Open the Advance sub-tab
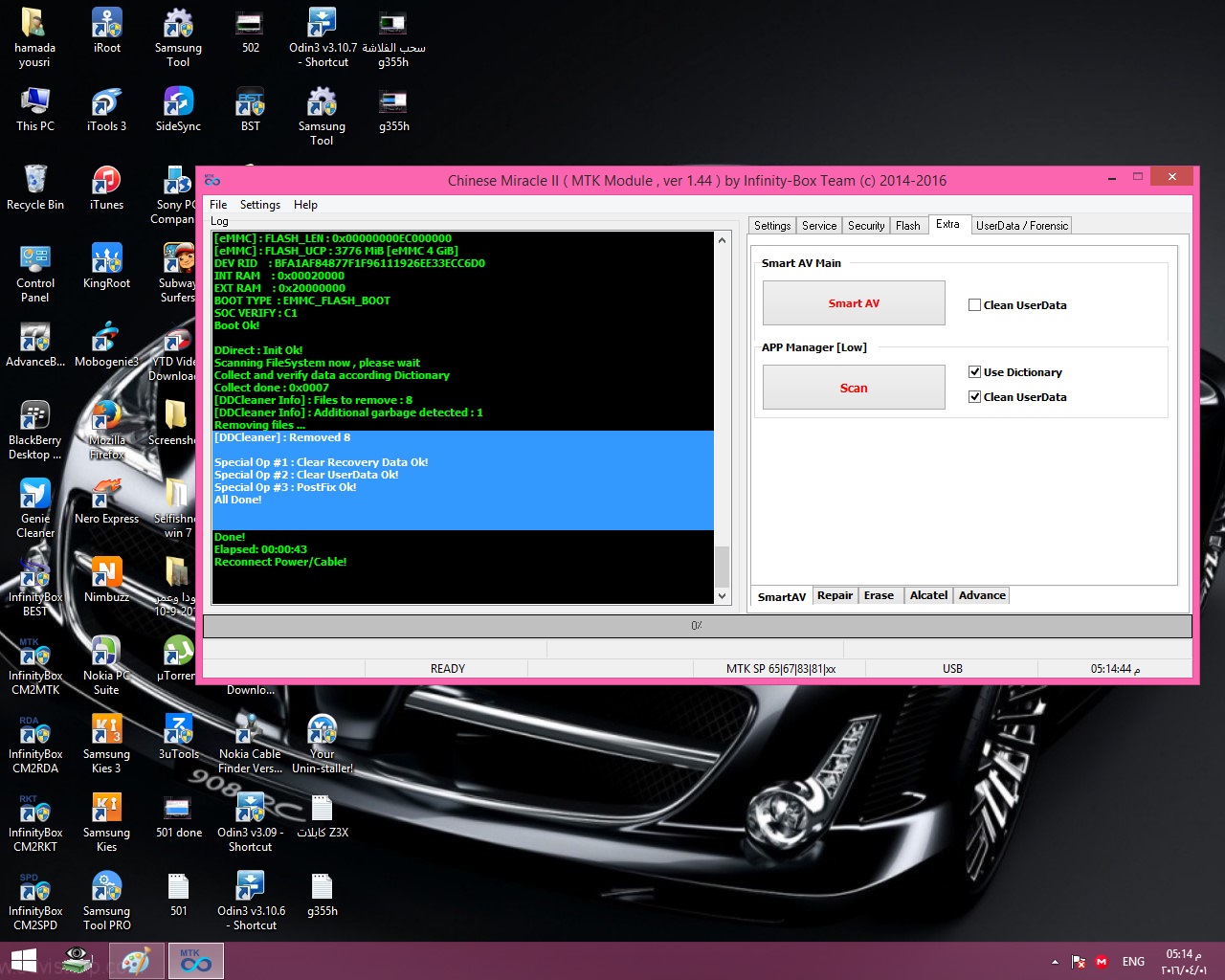1225x980 pixels. point(982,595)
